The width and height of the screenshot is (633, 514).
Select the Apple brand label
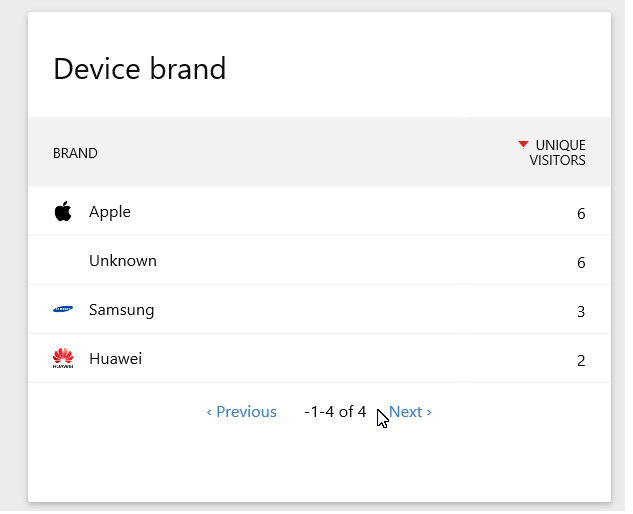coord(110,212)
